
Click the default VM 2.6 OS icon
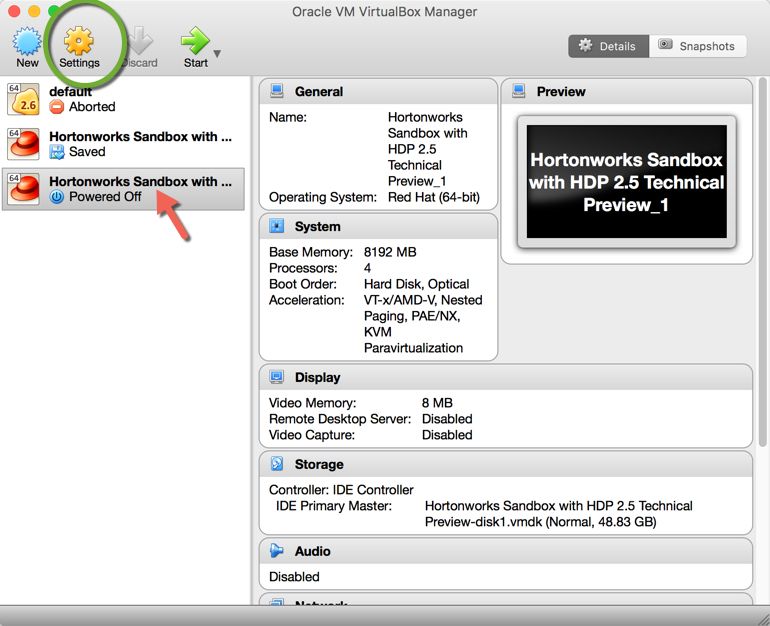click(x=23, y=99)
